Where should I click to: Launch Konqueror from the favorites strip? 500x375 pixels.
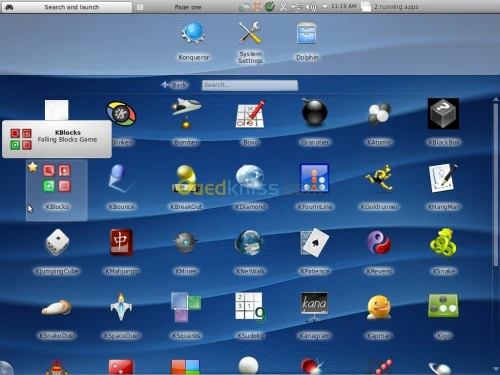[194, 41]
